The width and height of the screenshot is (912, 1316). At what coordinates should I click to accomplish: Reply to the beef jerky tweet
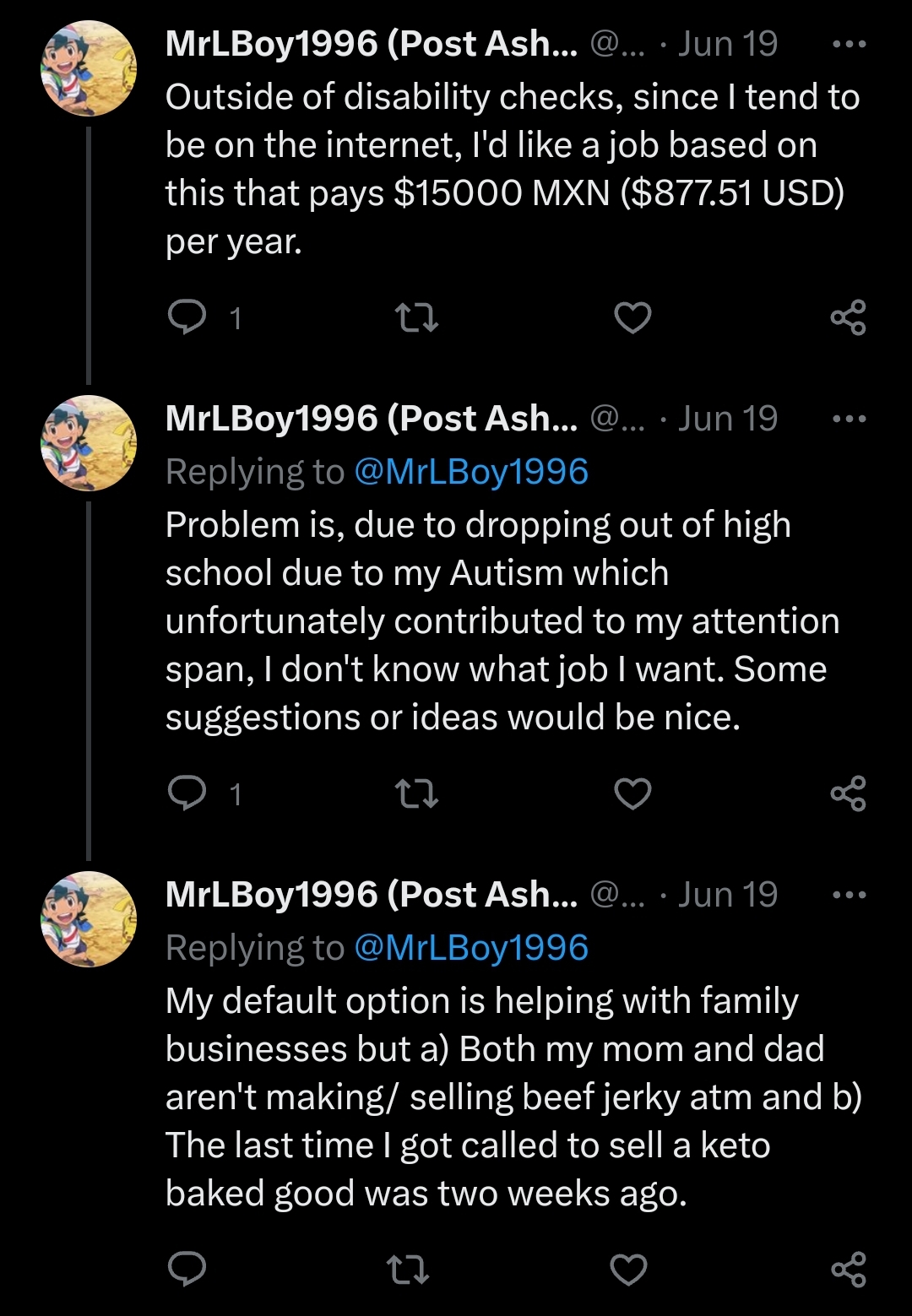[x=187, y=1269]
